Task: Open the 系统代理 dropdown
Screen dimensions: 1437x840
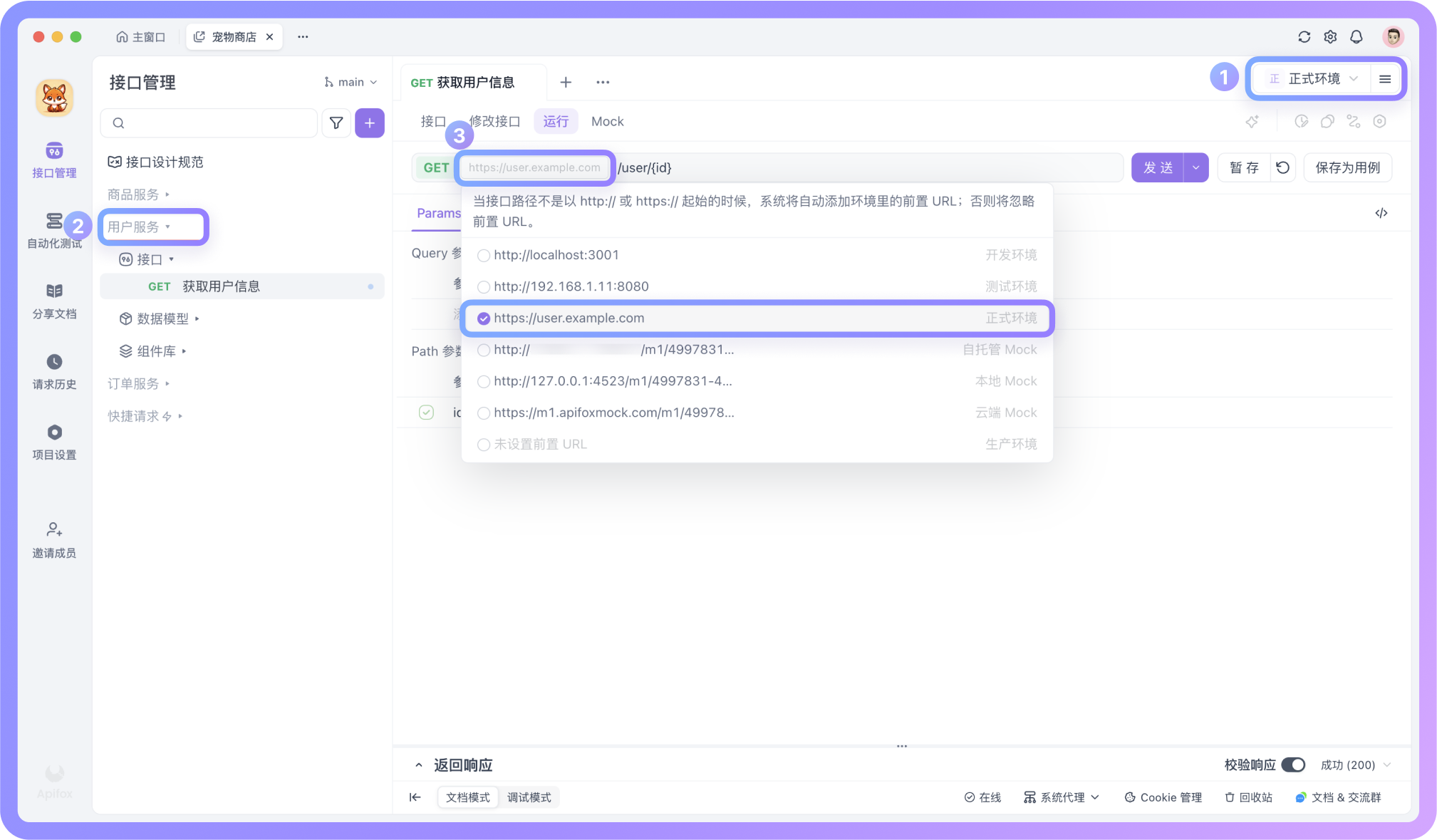Action: pos(1062,797)
